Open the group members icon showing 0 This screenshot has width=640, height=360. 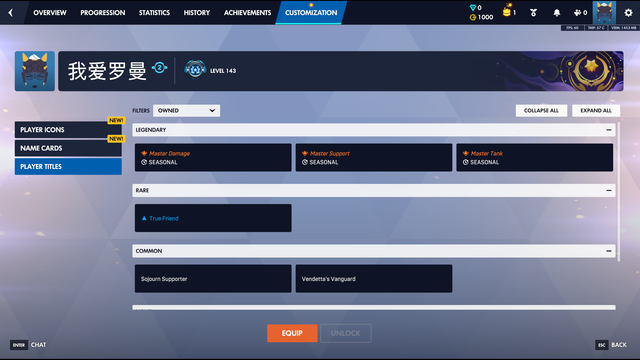(x=580, y=13)
